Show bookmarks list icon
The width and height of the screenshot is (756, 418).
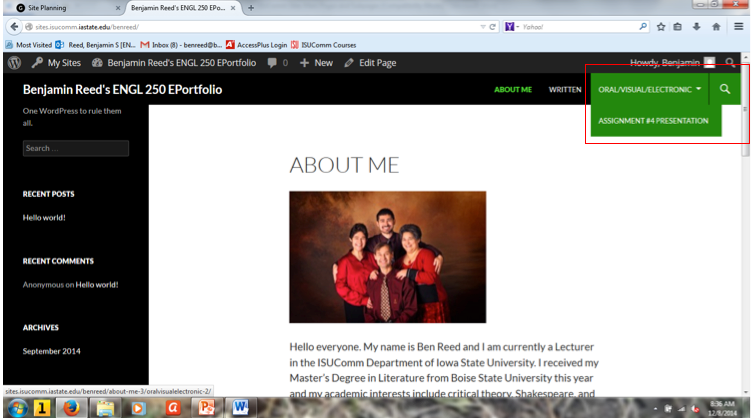click(677, 27)
